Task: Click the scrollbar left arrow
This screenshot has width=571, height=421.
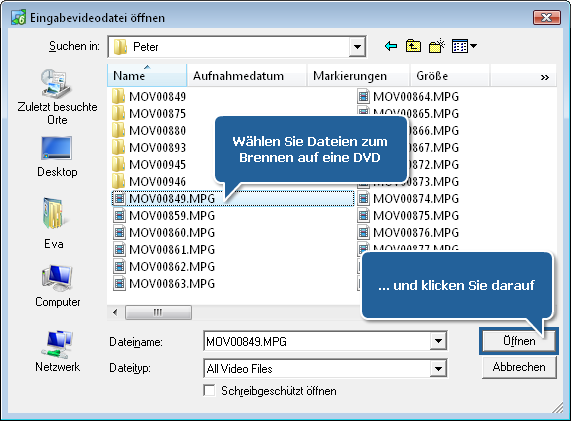Action: click(x=115, y=312)
